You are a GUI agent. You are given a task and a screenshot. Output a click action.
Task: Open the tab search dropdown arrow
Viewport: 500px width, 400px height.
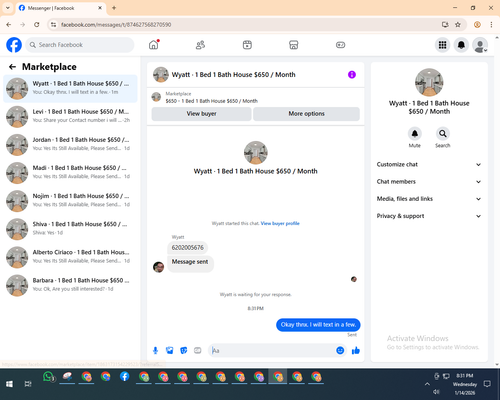7,8
